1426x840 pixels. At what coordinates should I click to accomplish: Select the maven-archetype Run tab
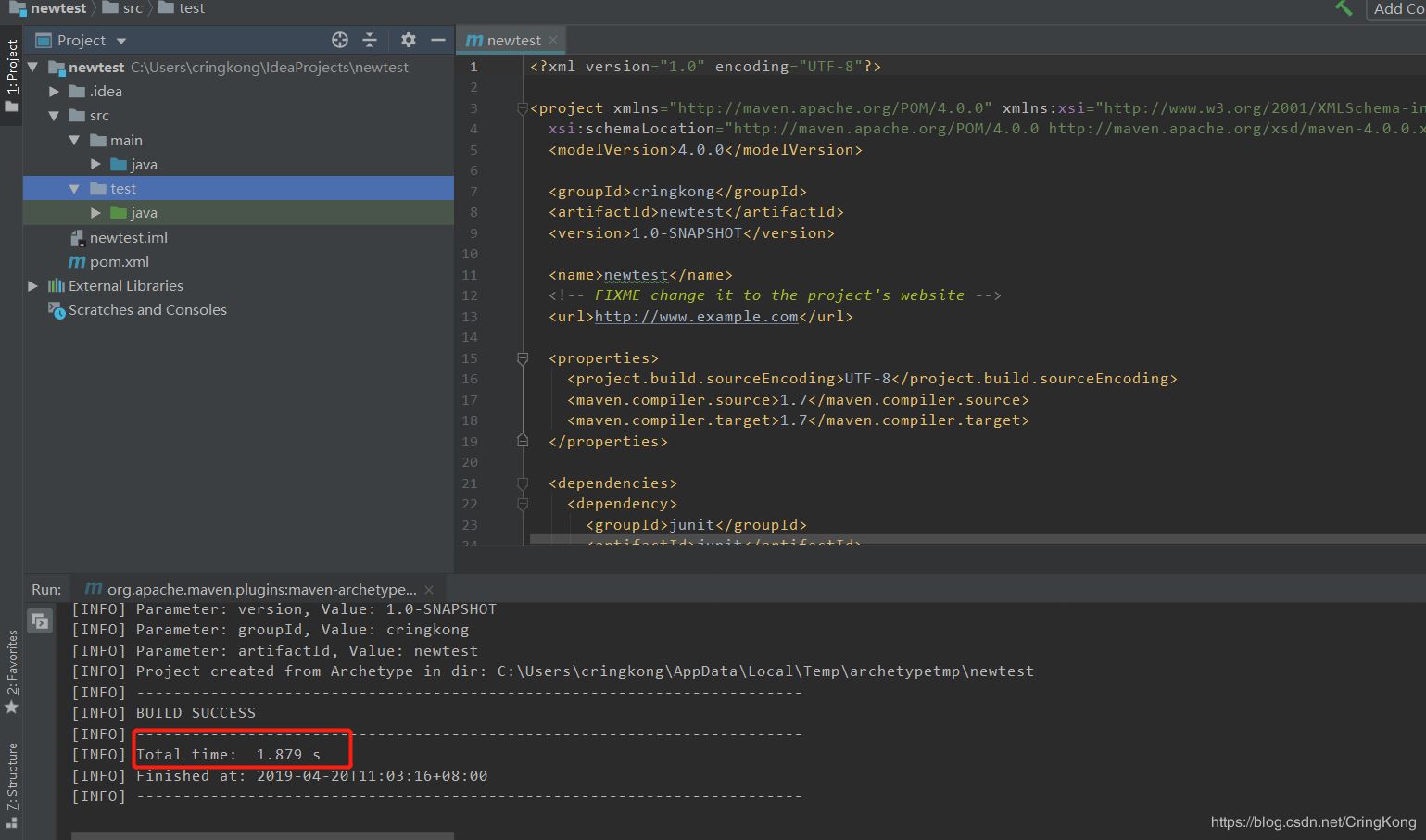coord(261,589)
